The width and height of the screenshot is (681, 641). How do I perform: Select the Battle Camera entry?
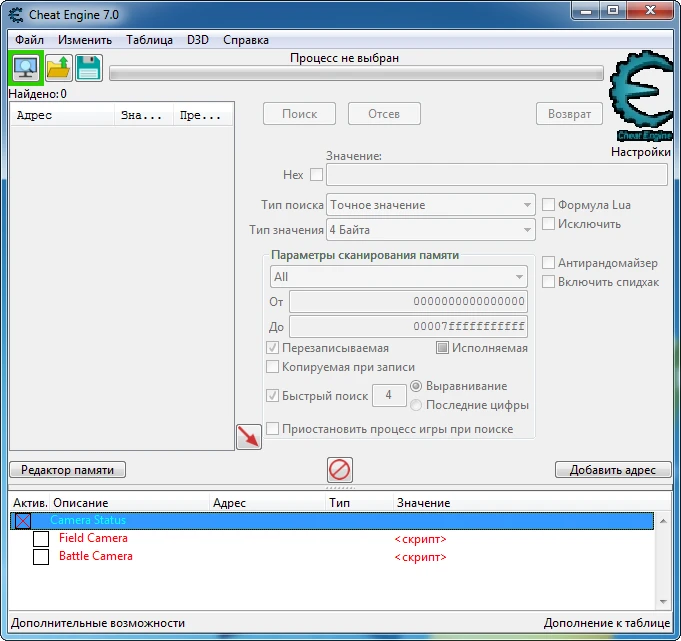(96, 556)
